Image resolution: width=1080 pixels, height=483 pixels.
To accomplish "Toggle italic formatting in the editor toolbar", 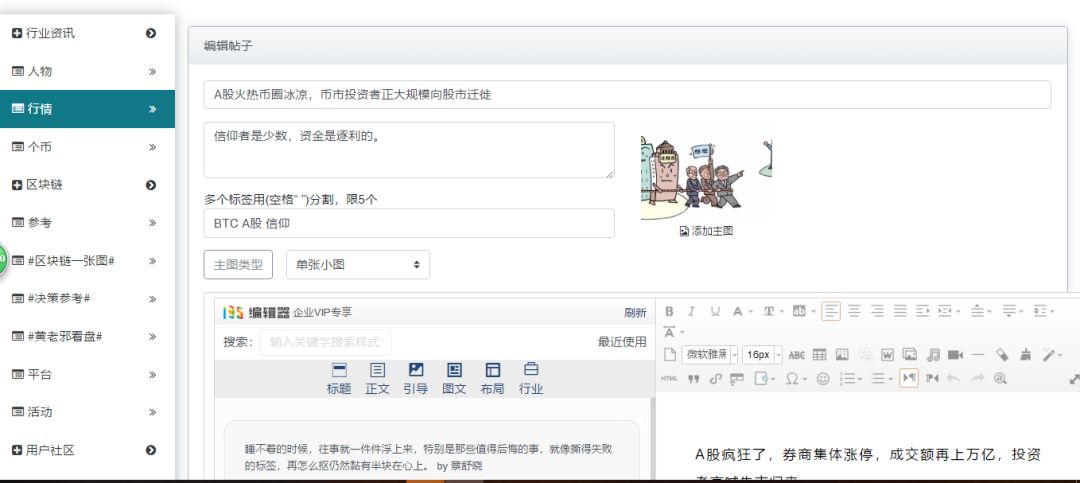I will click(x=692, y=311).
